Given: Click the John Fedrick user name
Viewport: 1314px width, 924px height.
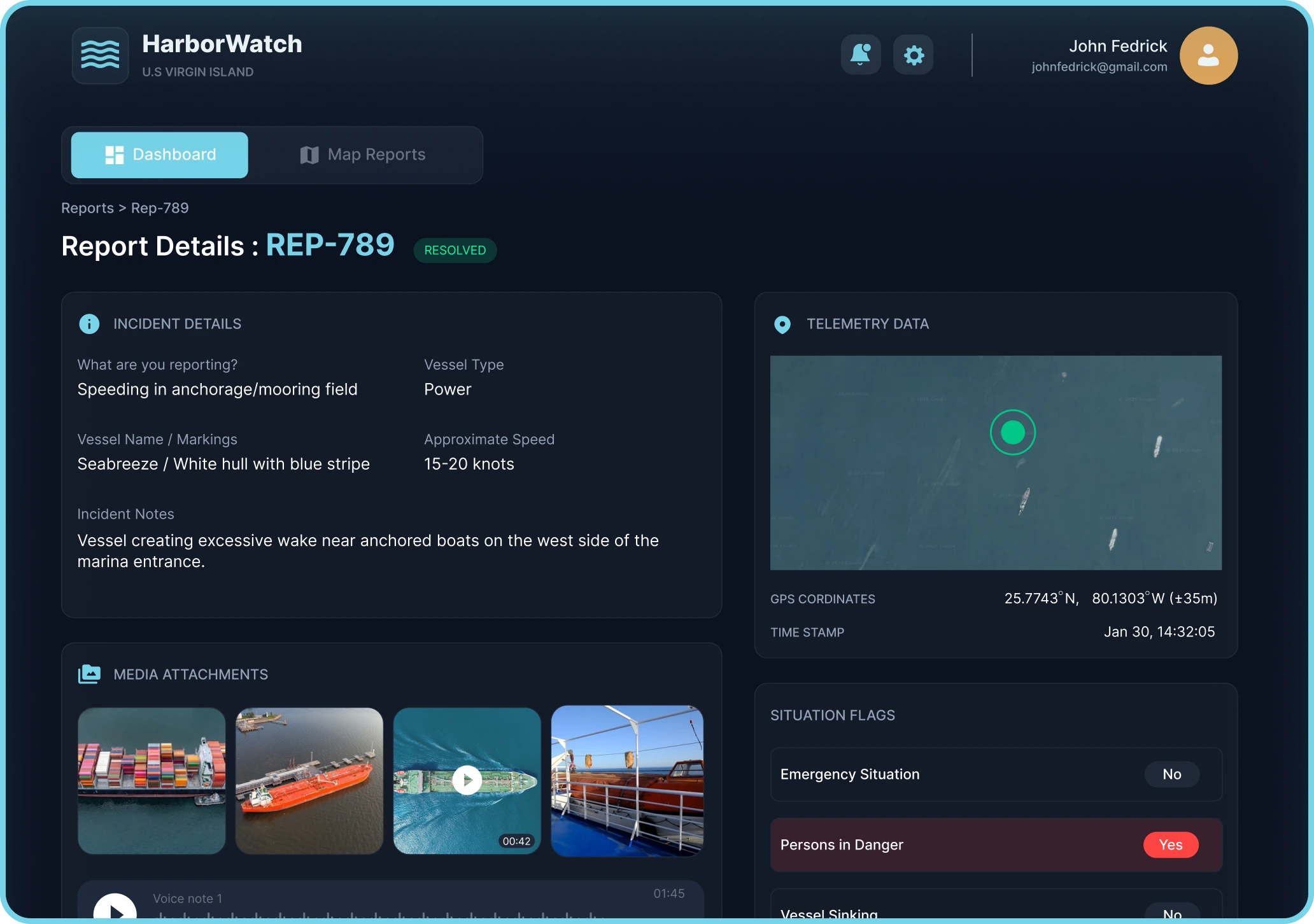Looking at the screenshot, I should (x=1118, y=46).
